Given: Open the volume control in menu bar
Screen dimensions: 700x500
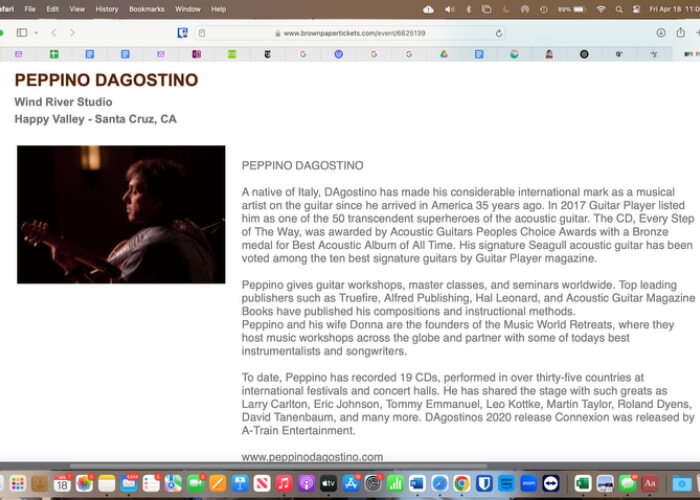Looking at the screenshot, I should [449, 9].
